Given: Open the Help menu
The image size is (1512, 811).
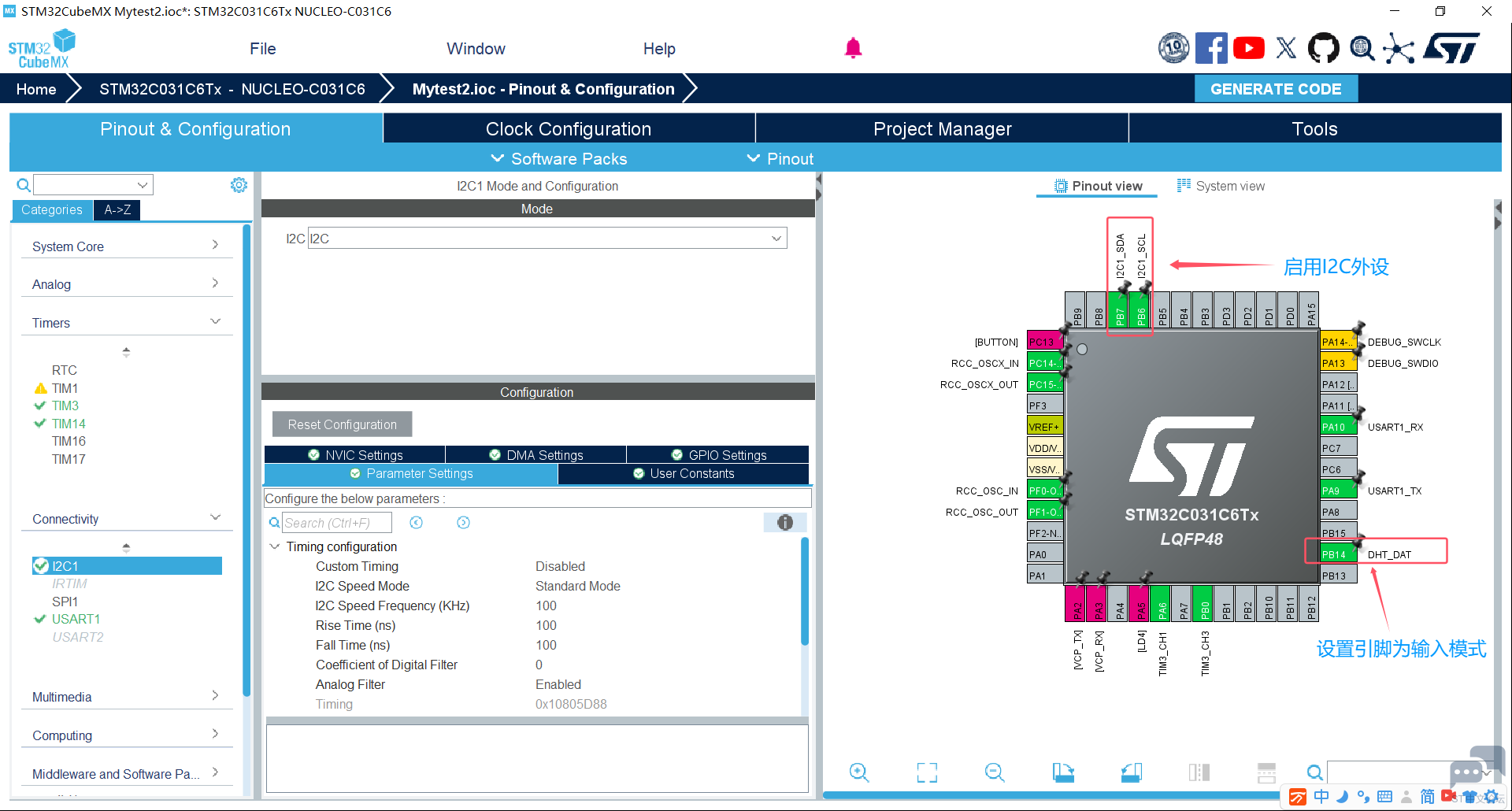Looking at the screenshot, I should (x=659, y=49).
